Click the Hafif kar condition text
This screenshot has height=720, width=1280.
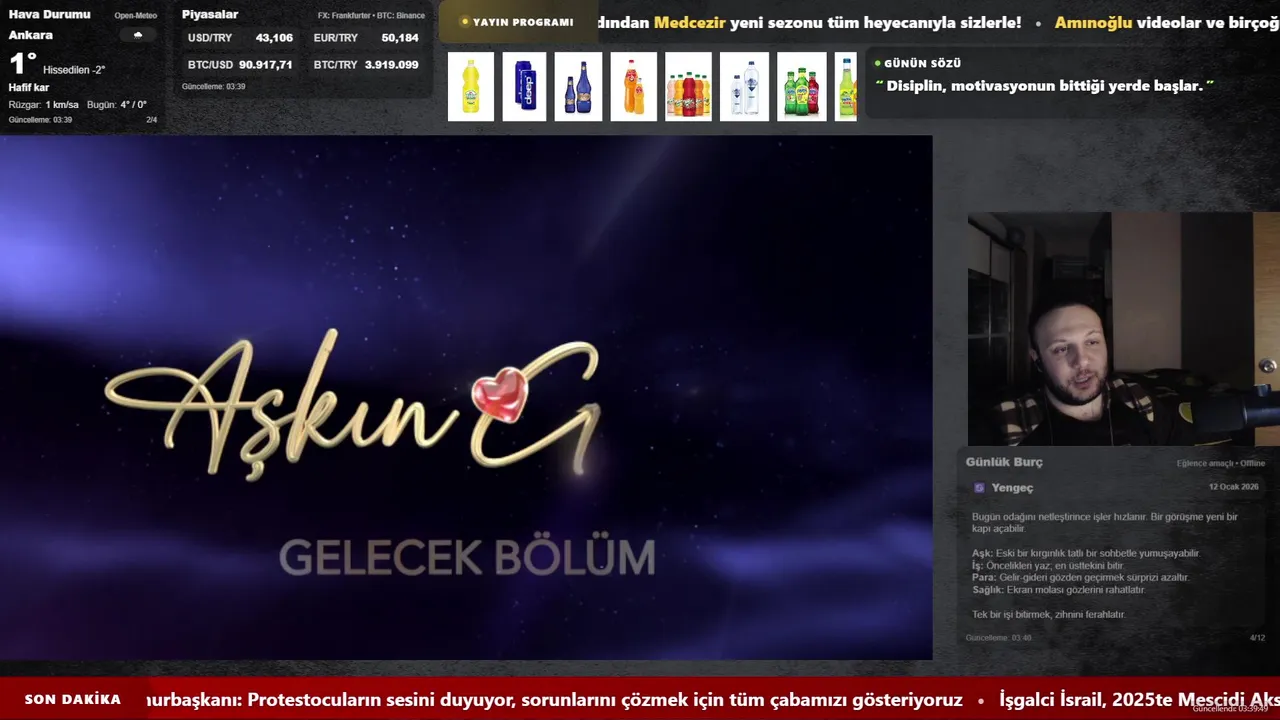coord(29,88)
